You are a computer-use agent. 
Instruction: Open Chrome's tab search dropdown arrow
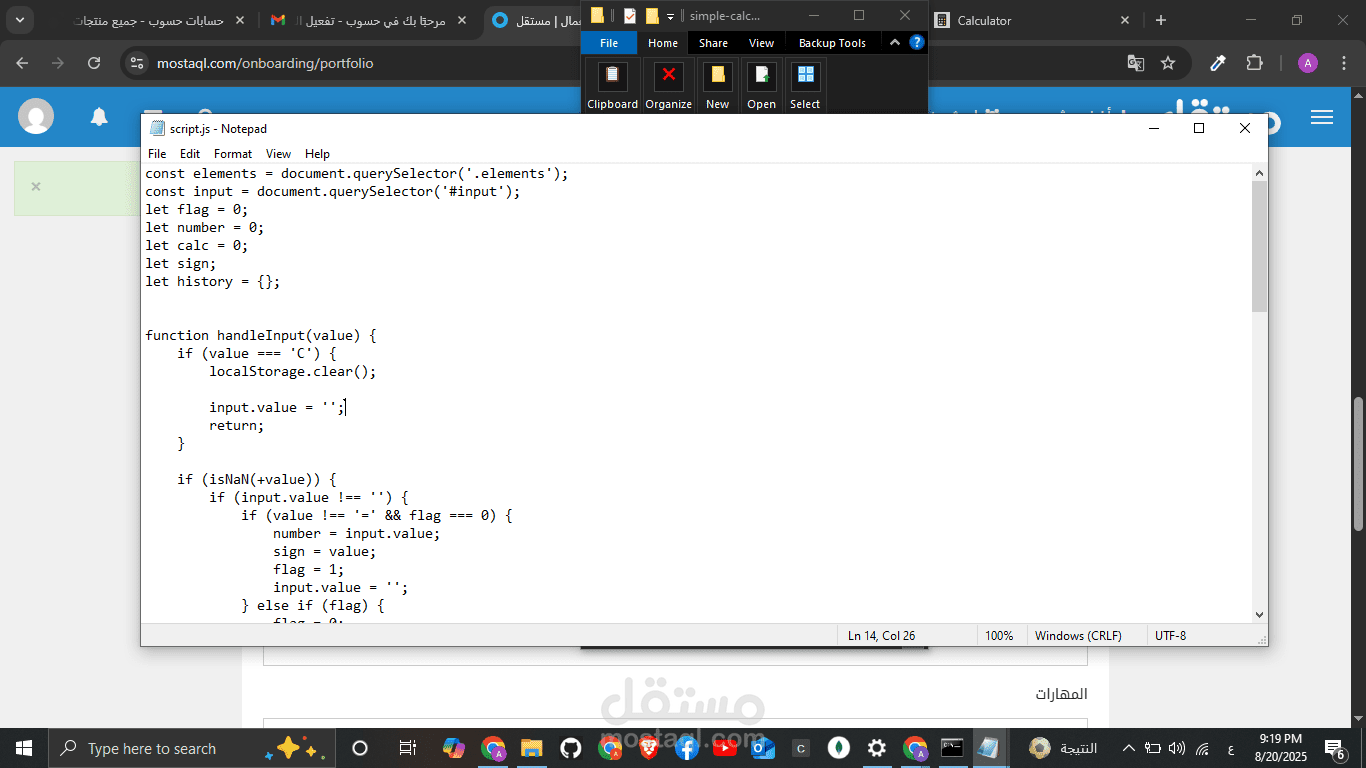tap(20, 20)
